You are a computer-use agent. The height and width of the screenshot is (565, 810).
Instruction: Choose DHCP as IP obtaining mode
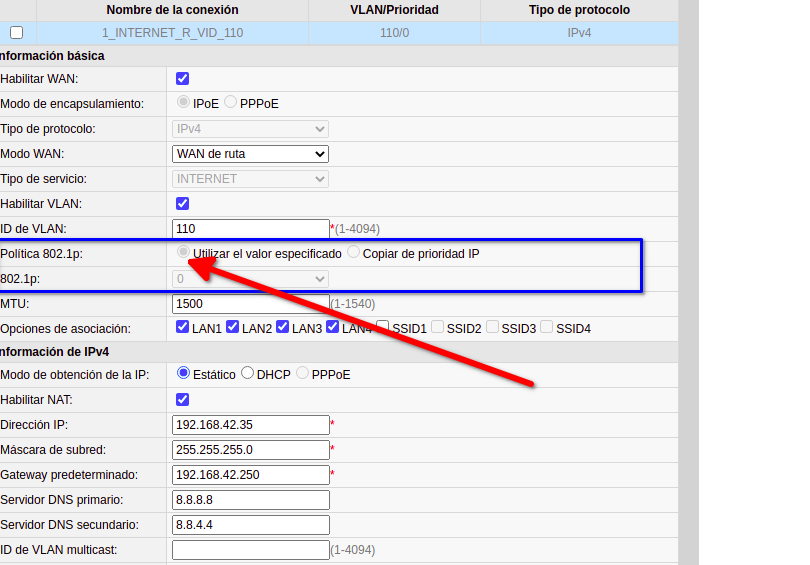(x=247, y=373)
